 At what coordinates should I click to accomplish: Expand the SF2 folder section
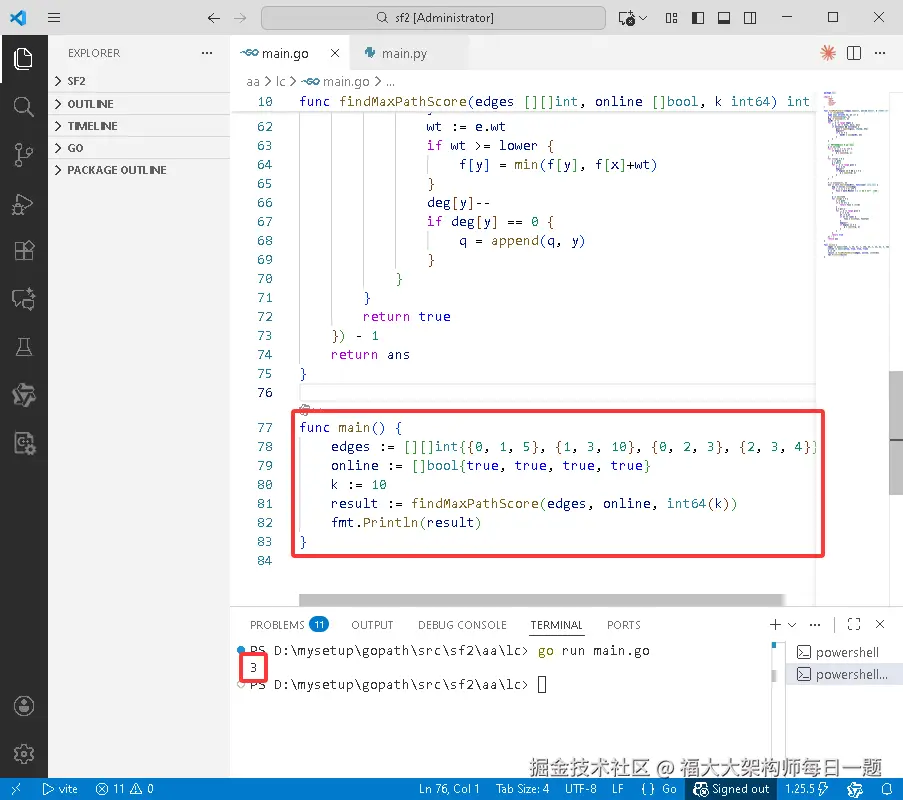click(139, 81)
